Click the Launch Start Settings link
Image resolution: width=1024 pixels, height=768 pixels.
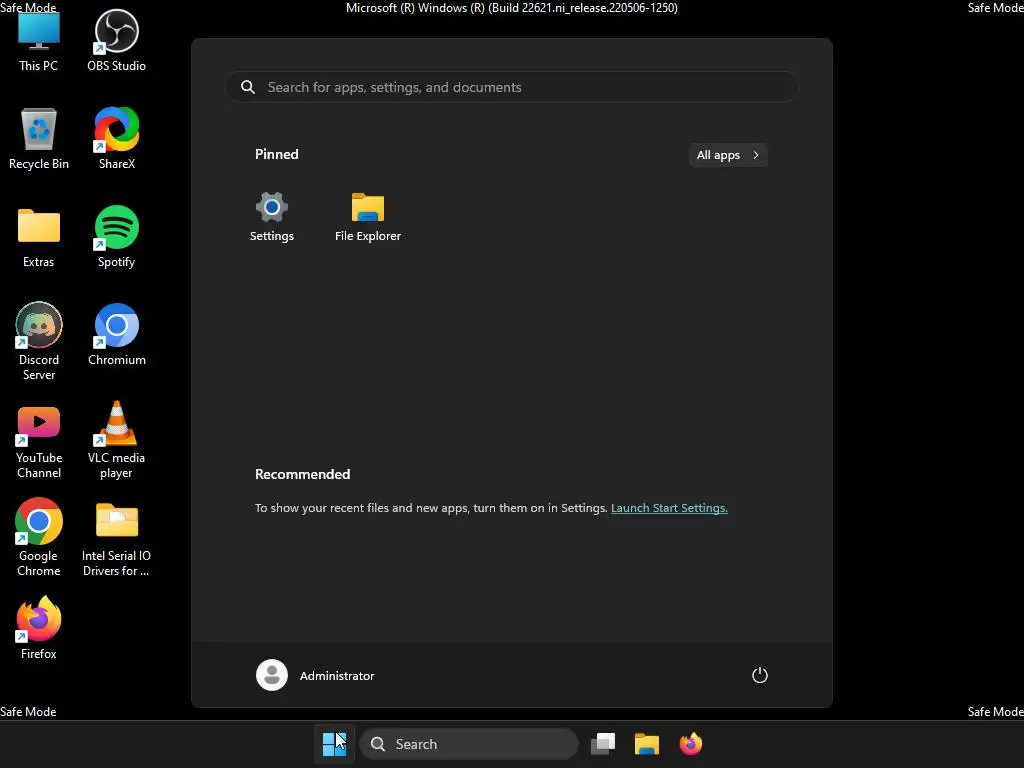[669, 508]
